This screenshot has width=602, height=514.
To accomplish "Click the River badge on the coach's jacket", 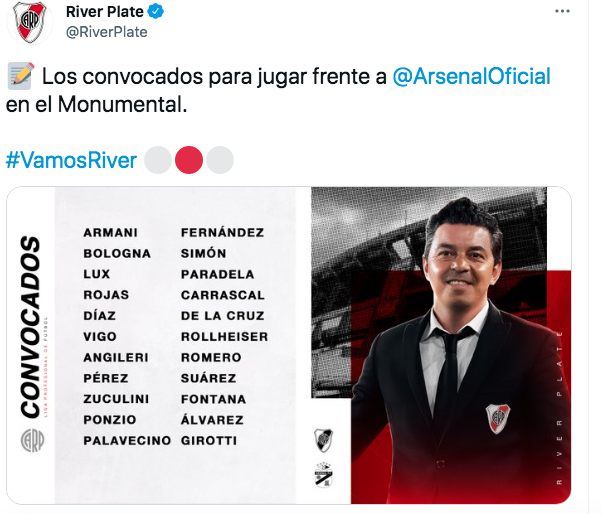I will [x=498, y=418].
